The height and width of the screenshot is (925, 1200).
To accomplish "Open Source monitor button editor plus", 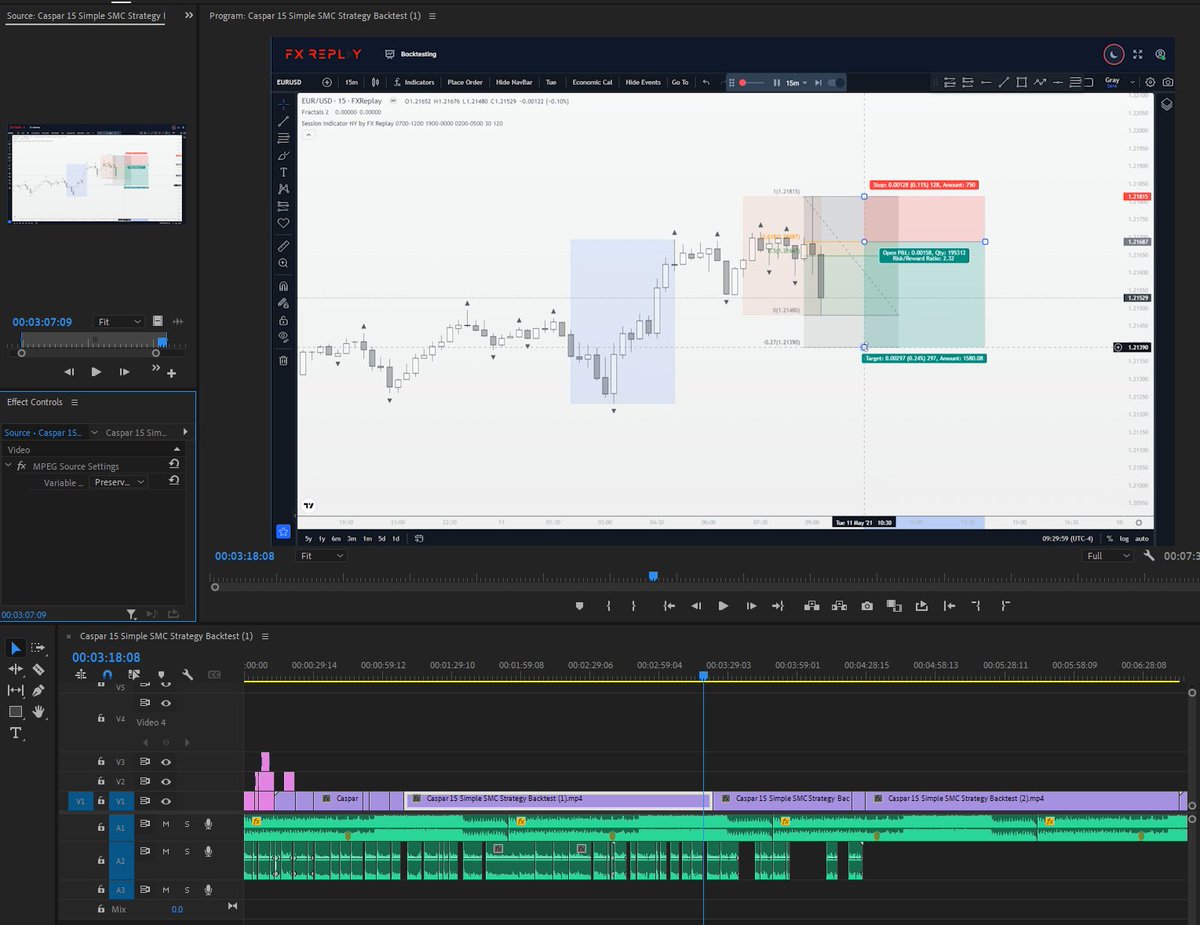I will [x=172, y=374].
